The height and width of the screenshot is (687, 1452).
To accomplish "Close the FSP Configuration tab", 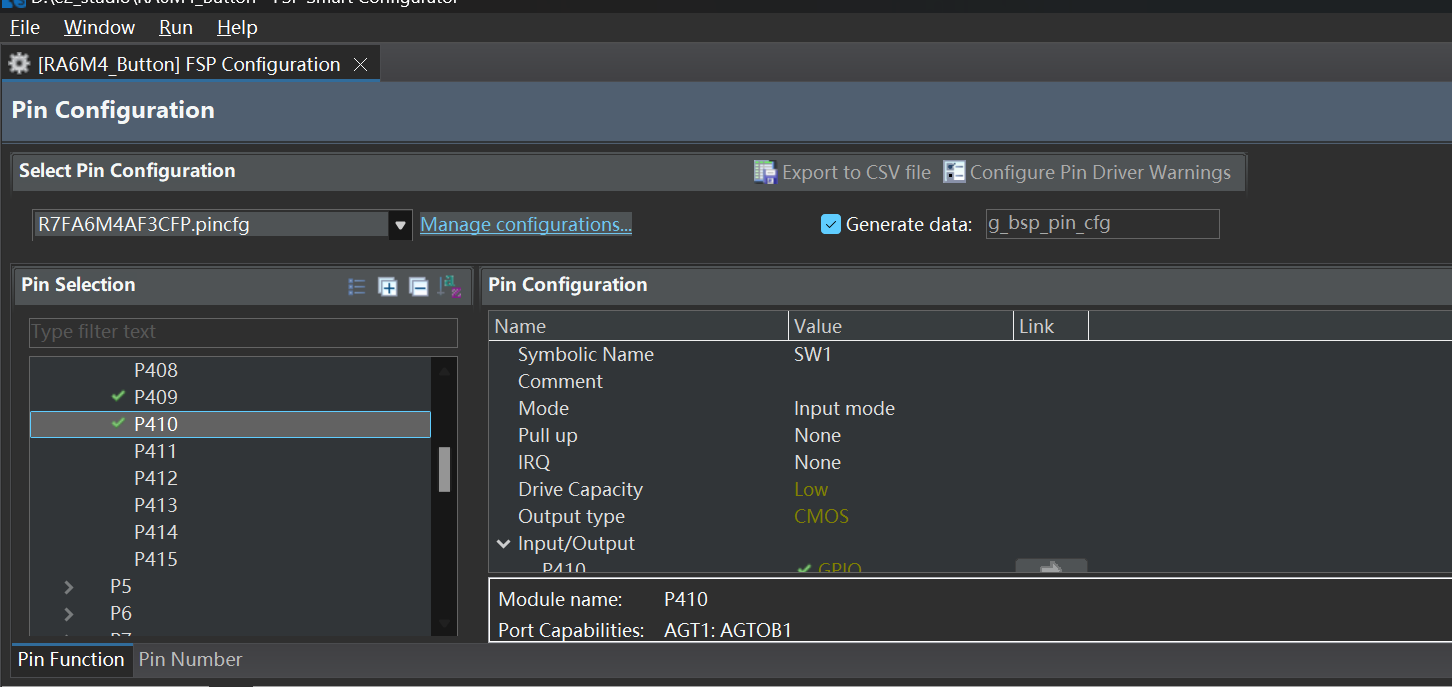I will pyautogui.click(x=361, y=64).
